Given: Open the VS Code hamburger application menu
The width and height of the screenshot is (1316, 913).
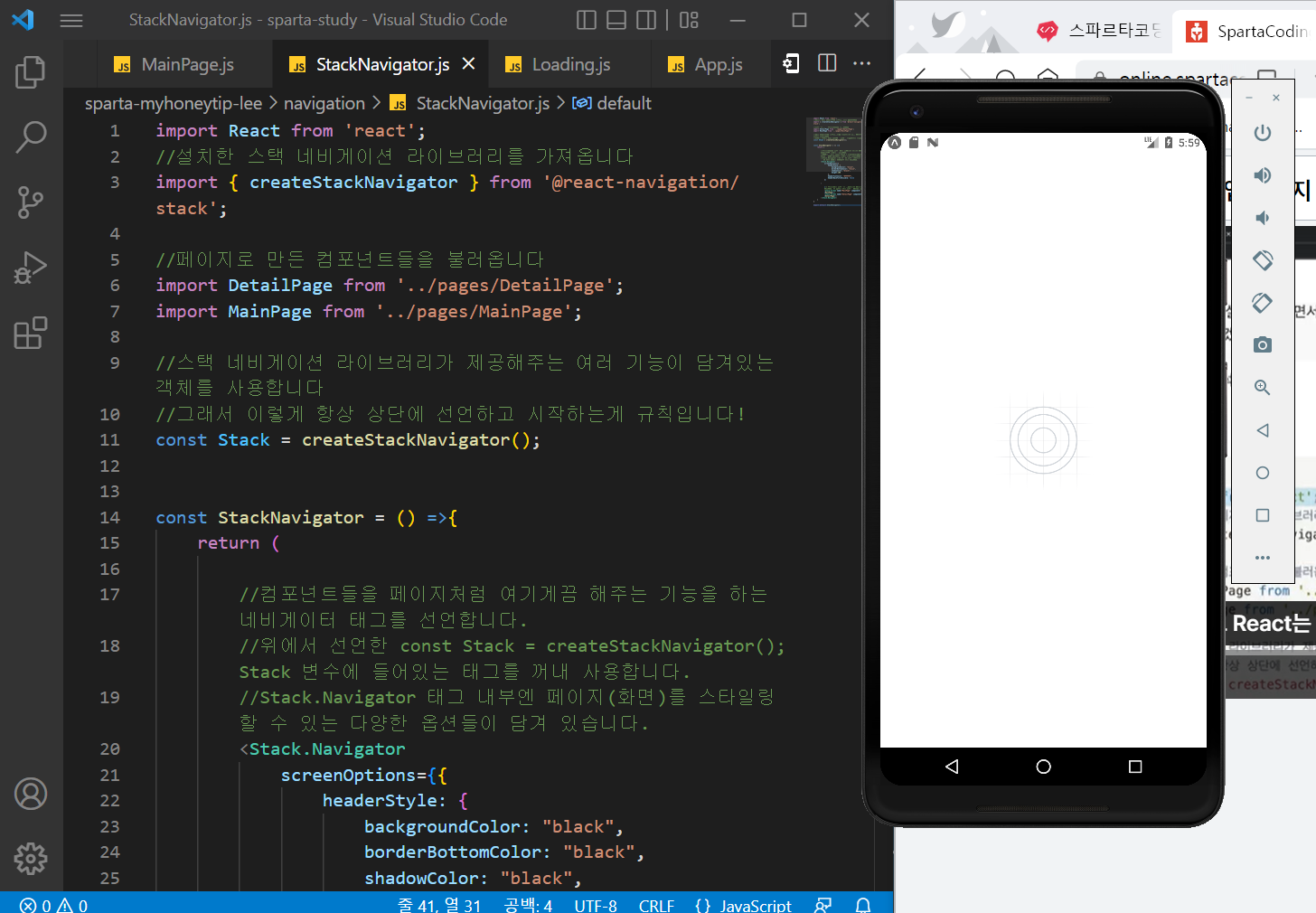Looking at the screenshot, I should [x=71, y=20].
